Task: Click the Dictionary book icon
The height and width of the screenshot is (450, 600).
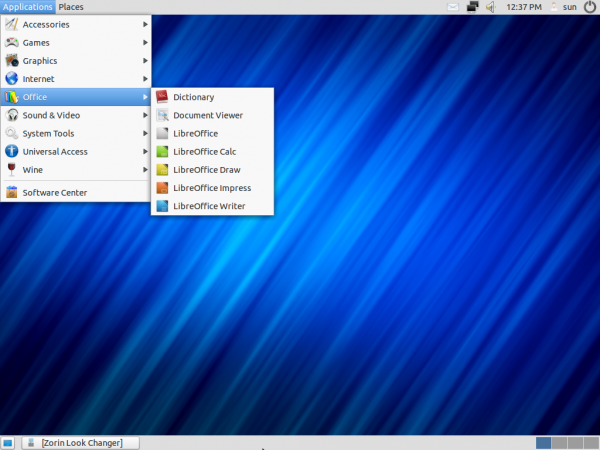Action: click(x=162, y=97)
